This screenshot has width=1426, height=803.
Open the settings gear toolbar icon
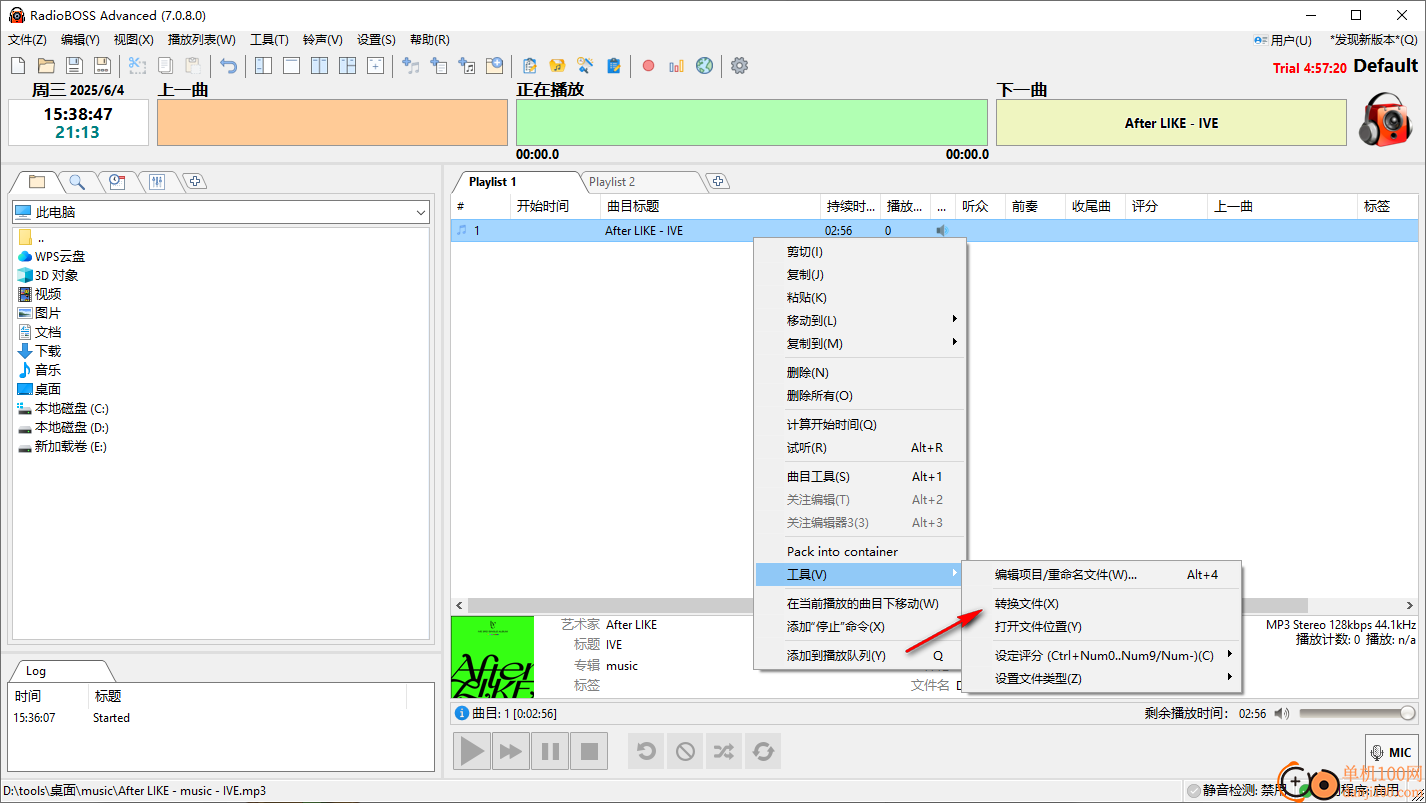739,66
